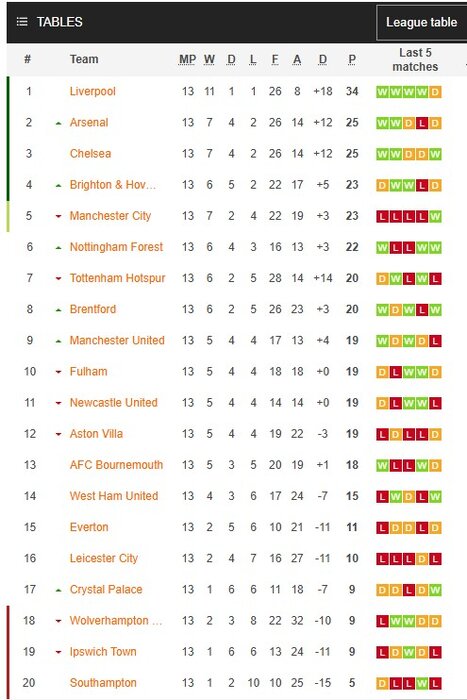Click Tottenham Hotspur's red down-arrow indicator
This screenshot has width=467, height=700.
point(58,279)
